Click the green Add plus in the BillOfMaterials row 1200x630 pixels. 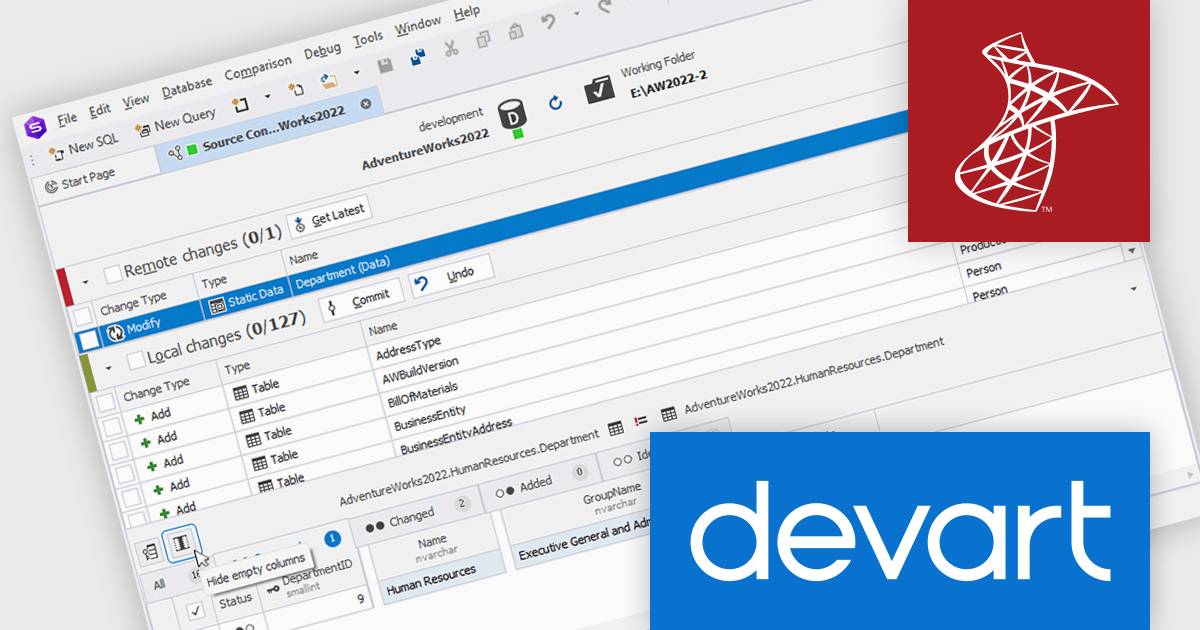[x=153, y=464]
